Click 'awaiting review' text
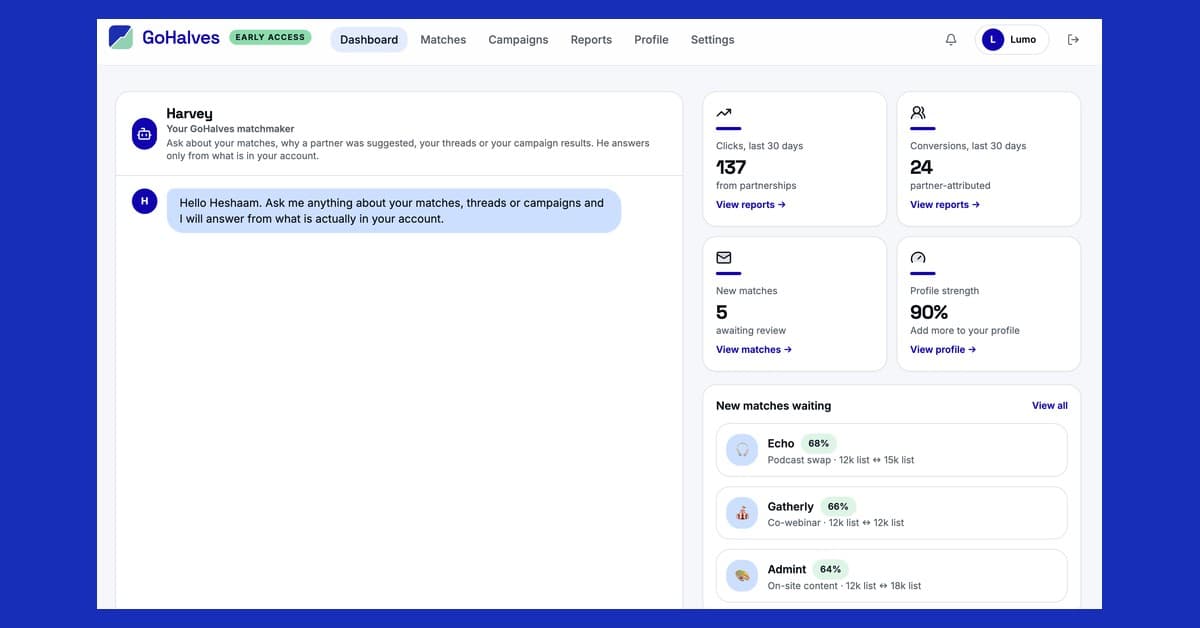Image resolution: width=1200 pixels, height=628 pixels. coord(751,331)
